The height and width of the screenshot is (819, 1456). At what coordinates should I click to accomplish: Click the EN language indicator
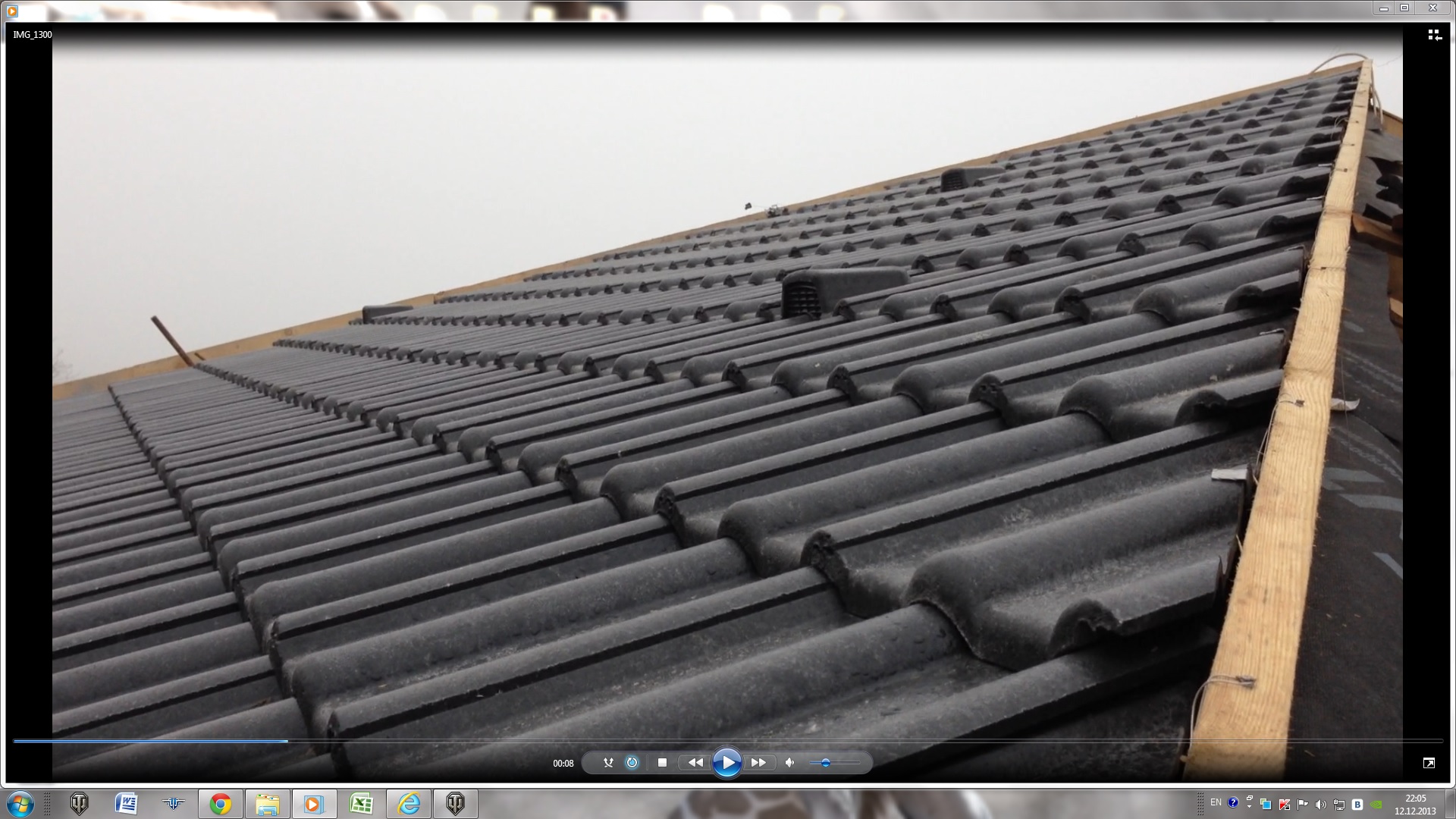pyautogui.click(x=1216, y=802)
